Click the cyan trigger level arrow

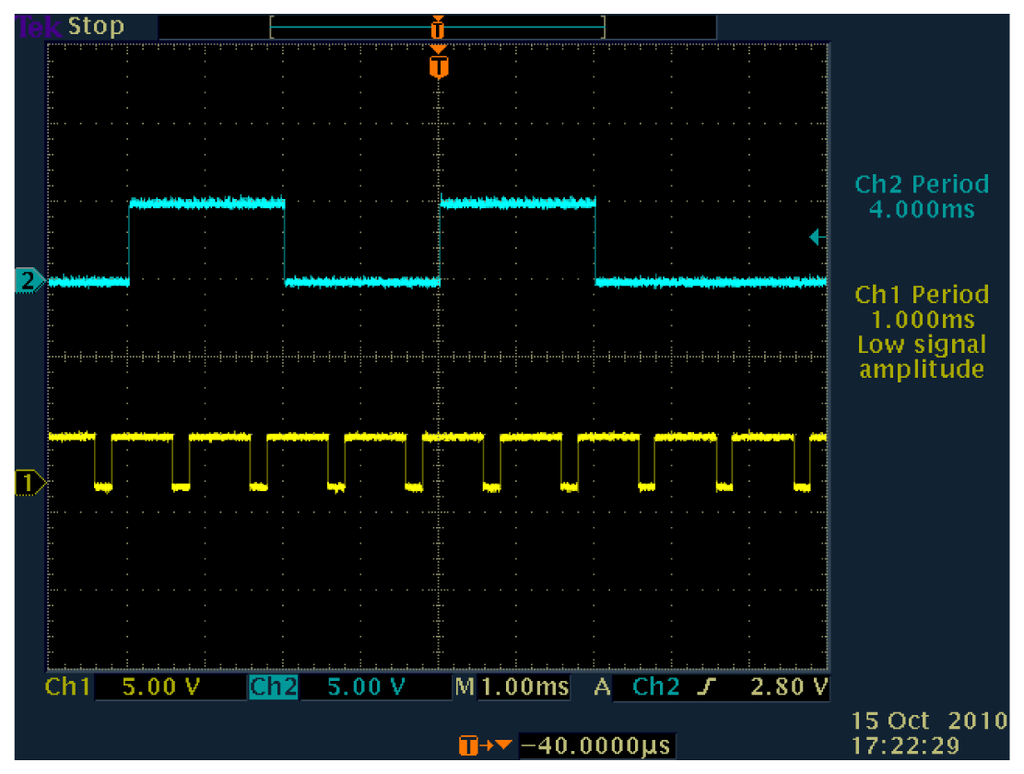coord(815,237)
